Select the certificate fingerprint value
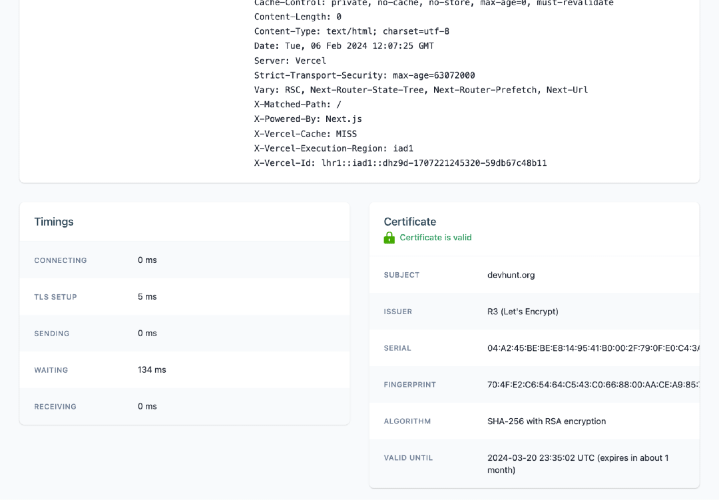 point(593,385)
